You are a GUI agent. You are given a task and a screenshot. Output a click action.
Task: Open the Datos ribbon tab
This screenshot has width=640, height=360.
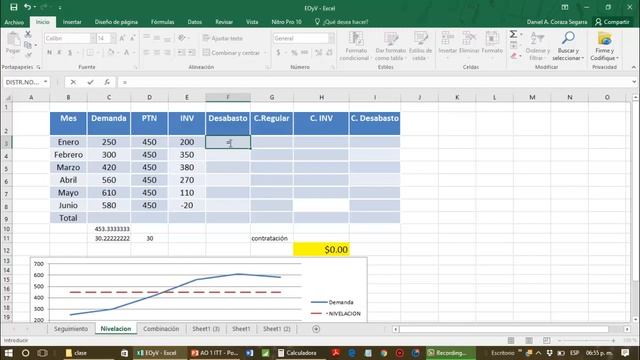(195, 22)
